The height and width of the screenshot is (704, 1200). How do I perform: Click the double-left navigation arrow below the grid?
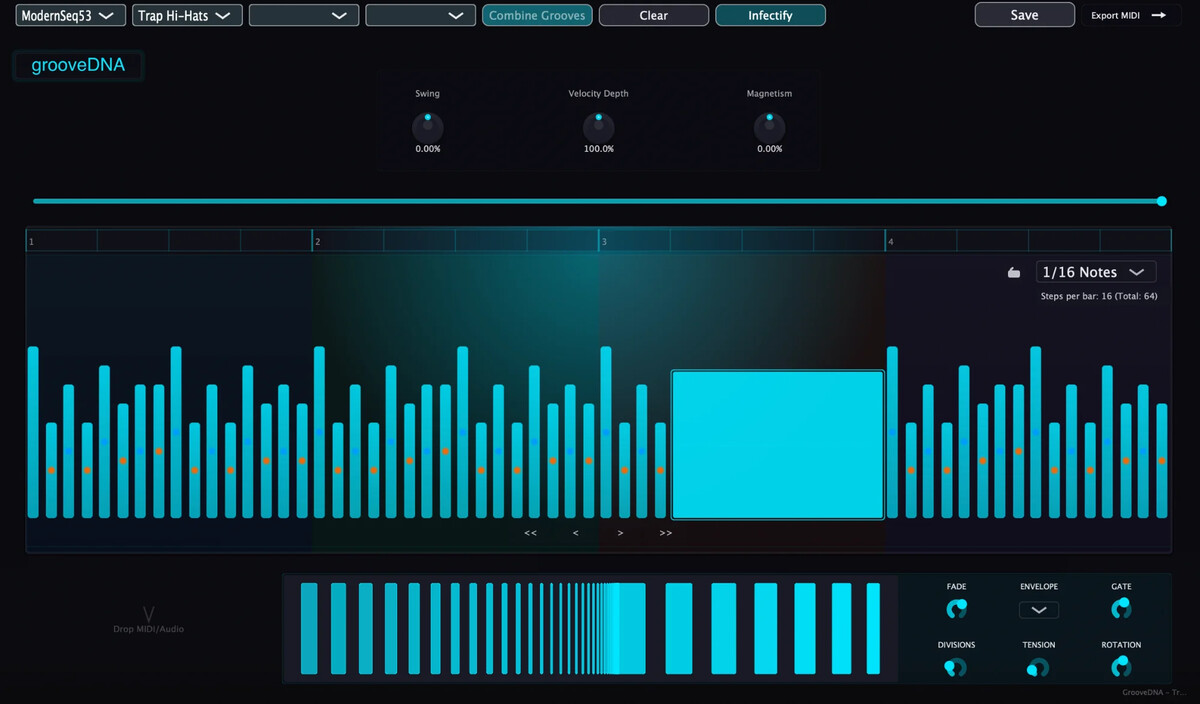pos(530,533)
